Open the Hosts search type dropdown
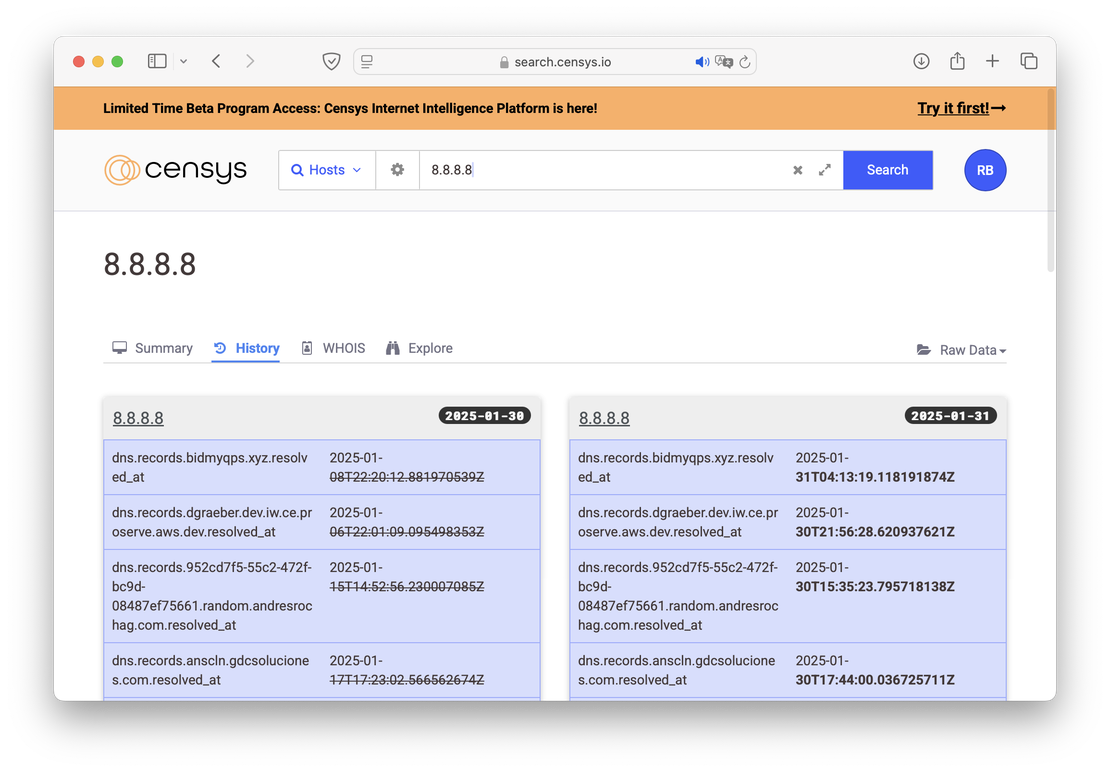 pyautogui.click(x=326, y=170)
